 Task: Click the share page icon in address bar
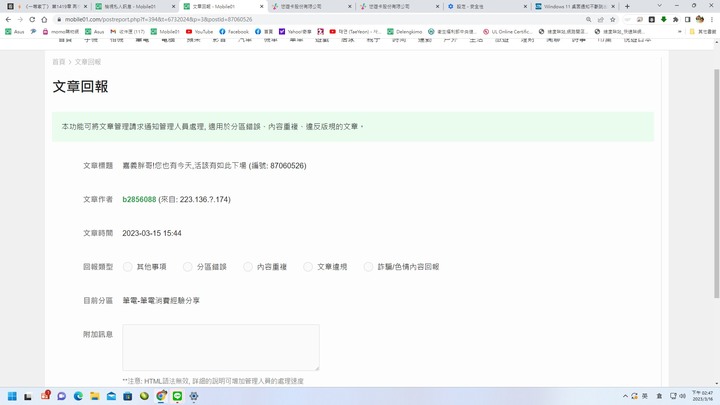pos(601,20)
